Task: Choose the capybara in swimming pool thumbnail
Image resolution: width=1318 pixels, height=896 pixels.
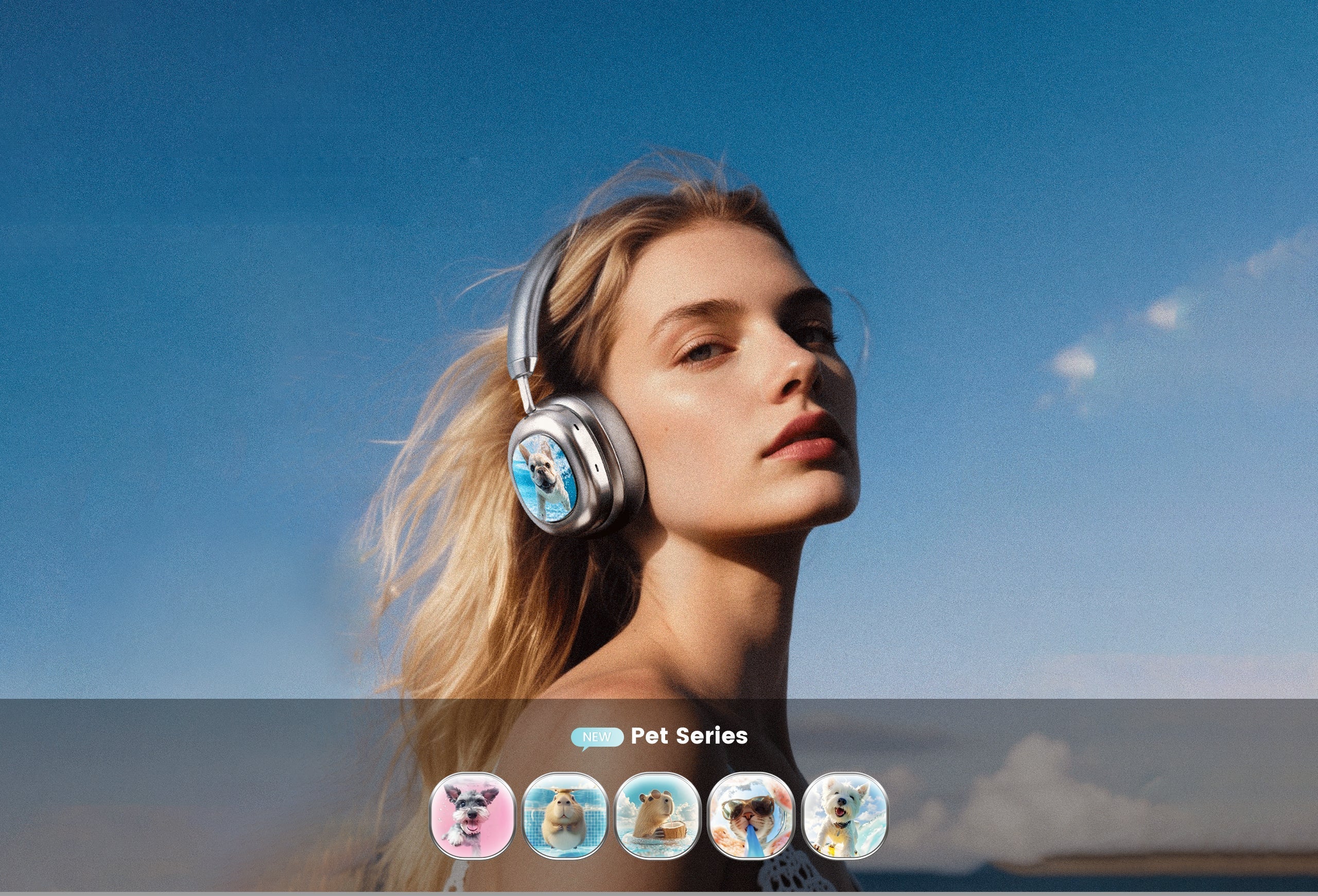Action: 565,816
